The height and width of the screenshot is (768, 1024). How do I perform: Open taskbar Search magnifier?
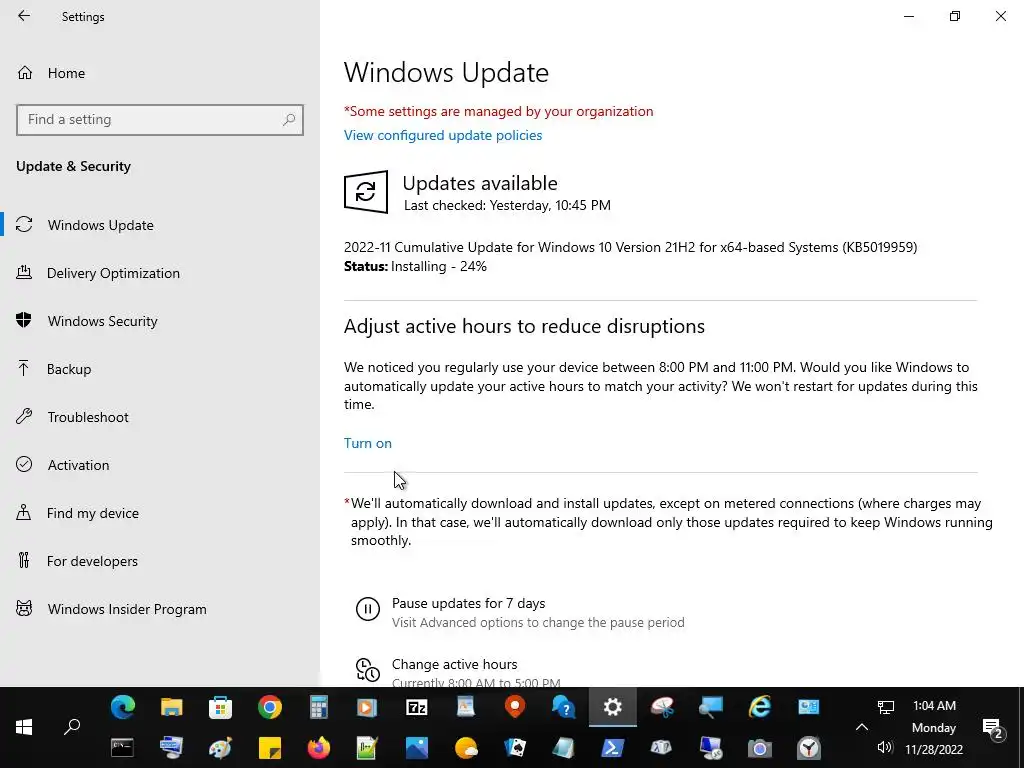72,727
